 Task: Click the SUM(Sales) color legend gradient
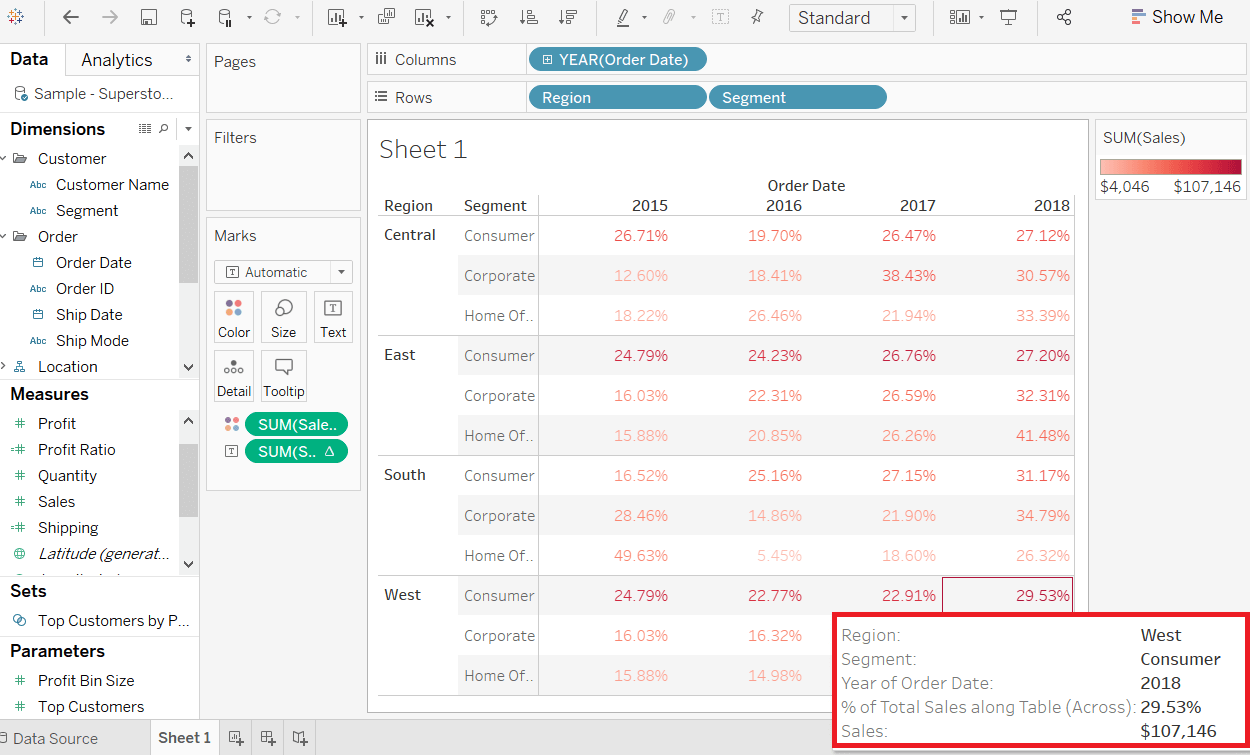pos(1170,167)
